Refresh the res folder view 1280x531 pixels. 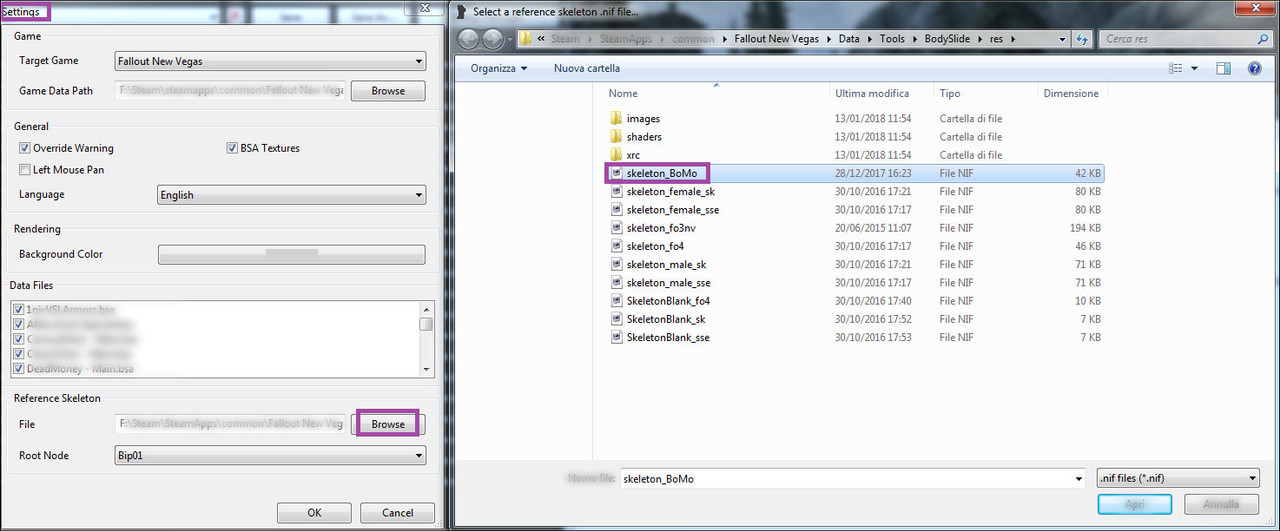point(1082,39)
